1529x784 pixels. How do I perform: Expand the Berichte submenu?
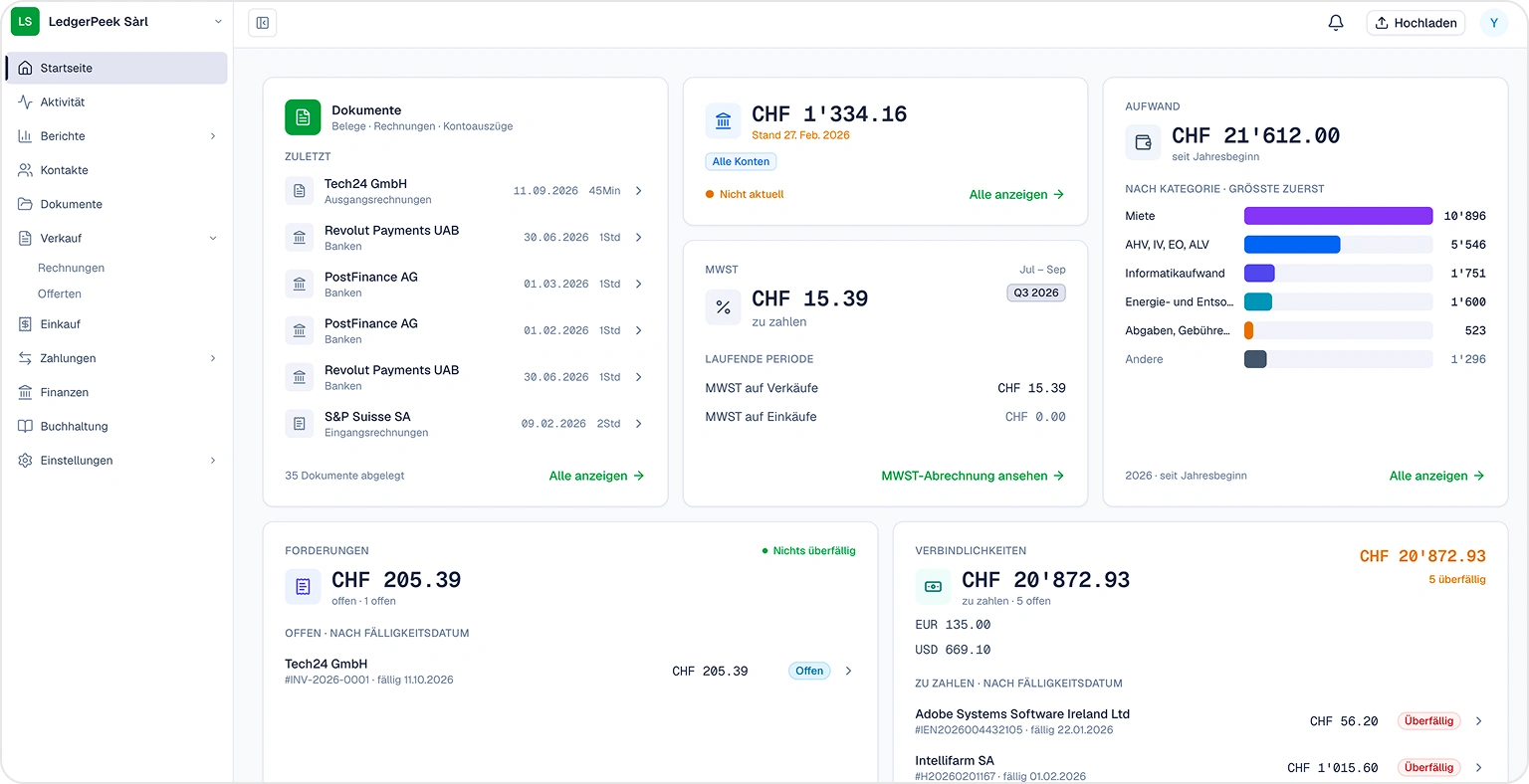coord(213,136)
